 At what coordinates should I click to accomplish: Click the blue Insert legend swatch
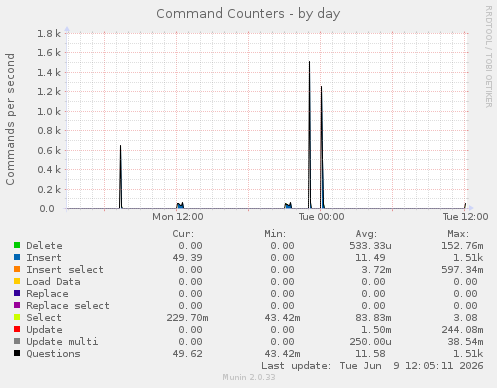17,257
